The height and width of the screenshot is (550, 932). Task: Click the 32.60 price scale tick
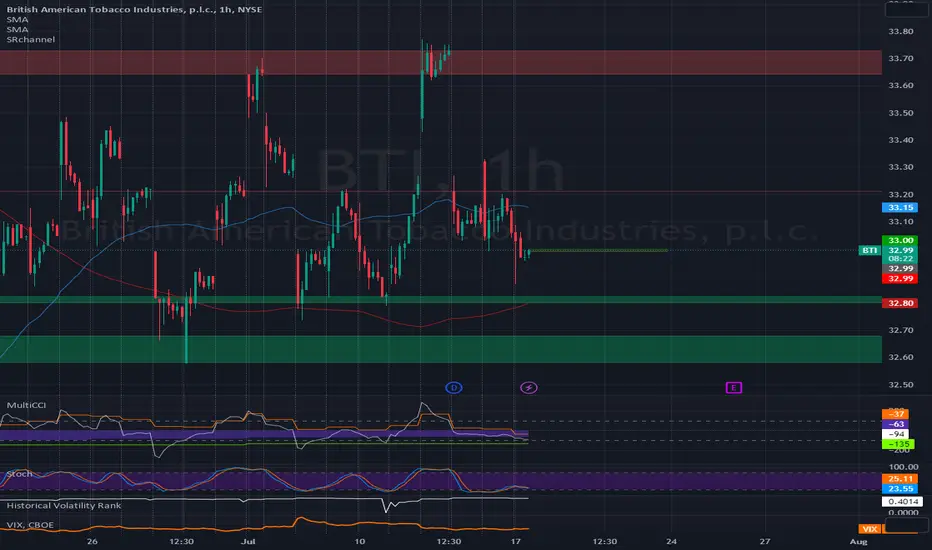point(900,357)
